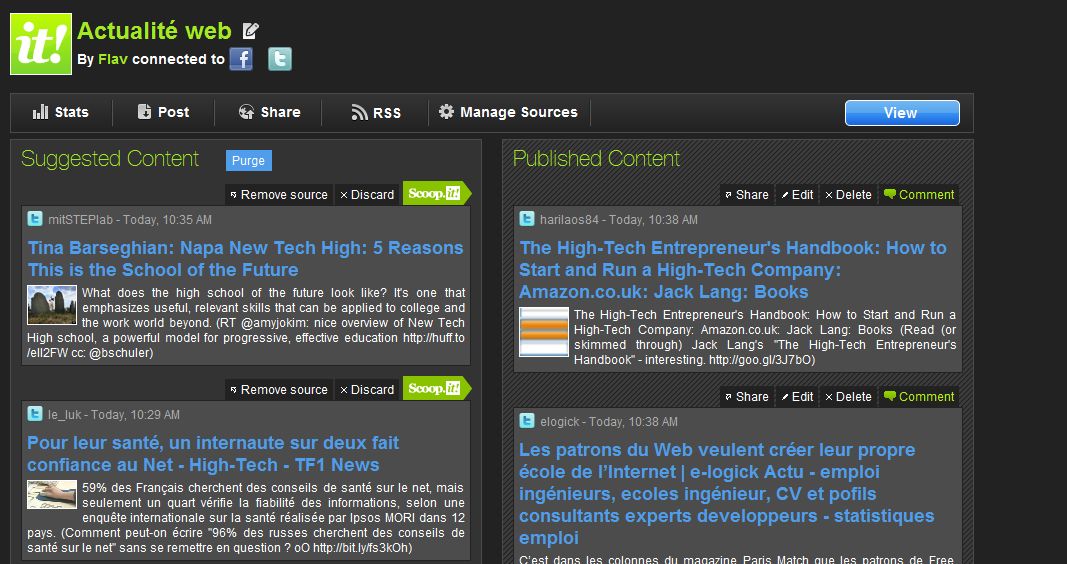Open Pour leur santé article title

pos(213,454)
